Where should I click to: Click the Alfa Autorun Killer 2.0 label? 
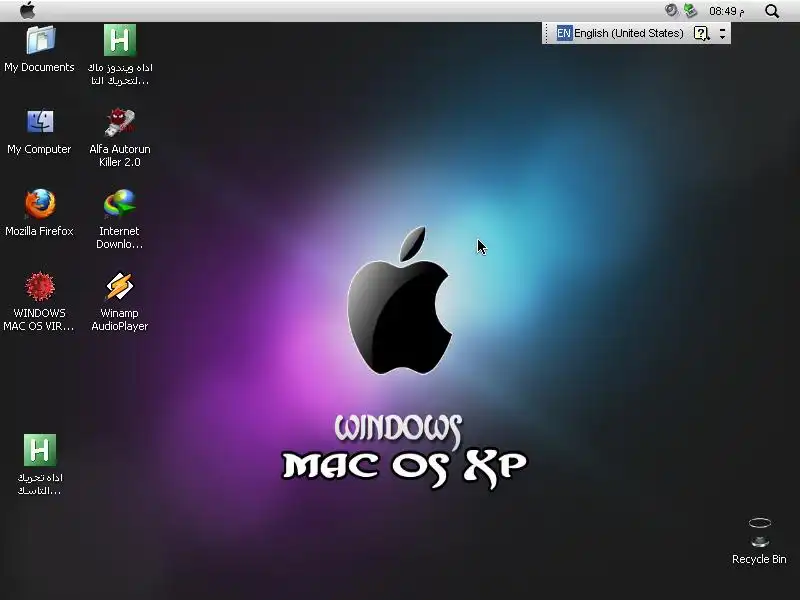coord(119,156)
